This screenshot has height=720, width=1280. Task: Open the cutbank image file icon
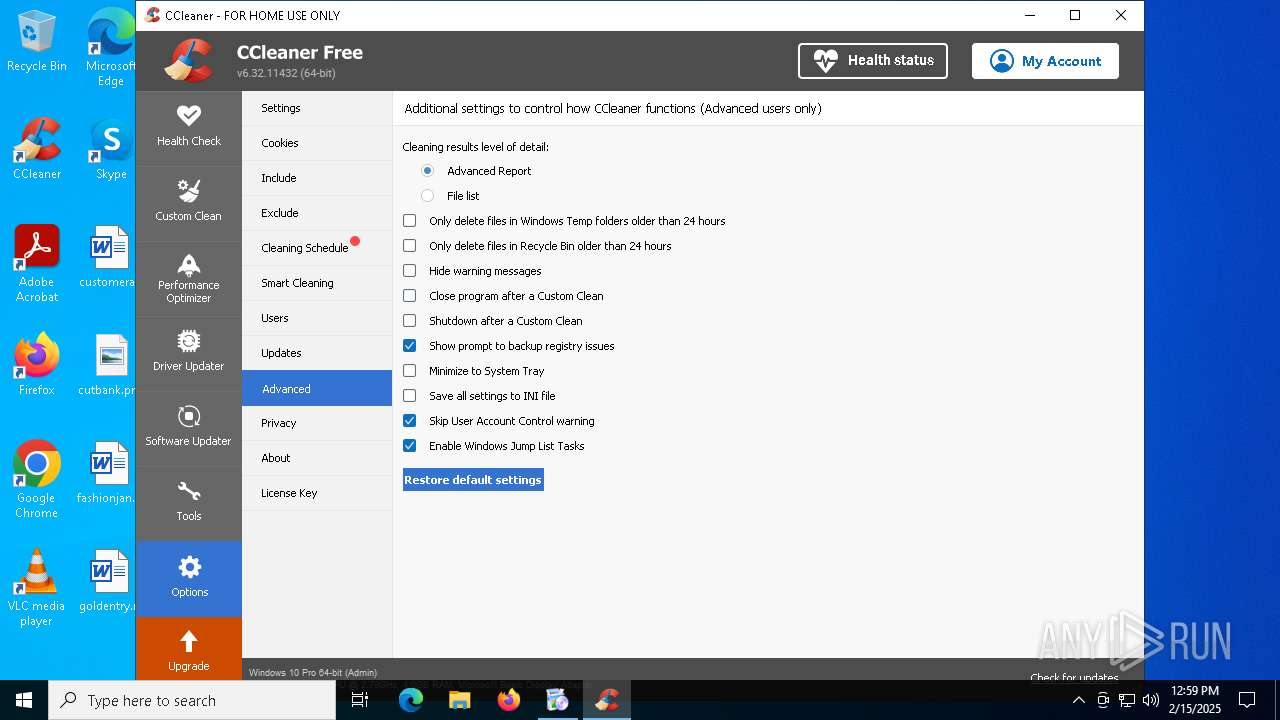(x=108, y=364)
